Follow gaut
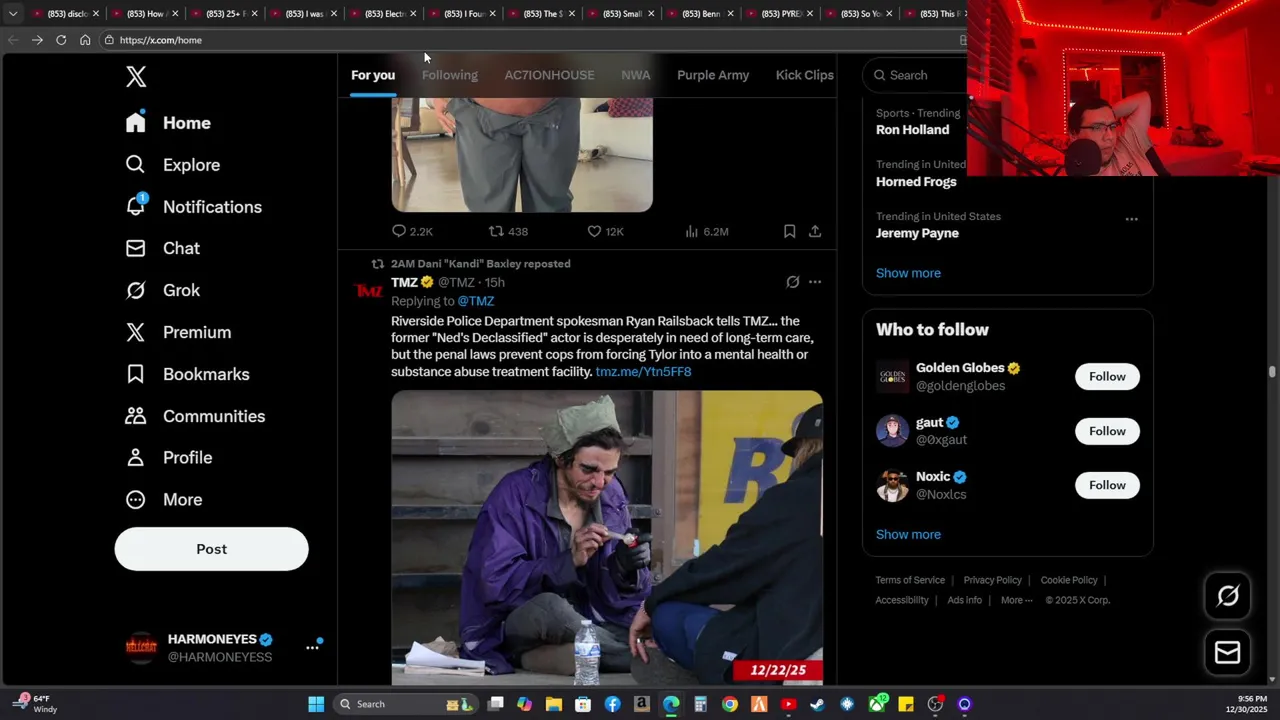 [x=1107, y=431]
